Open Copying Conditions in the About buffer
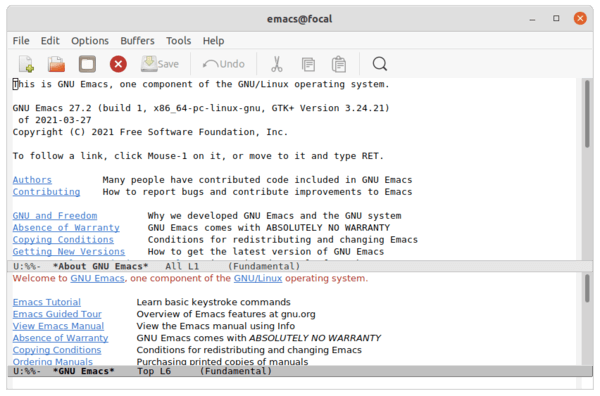 (63, 240)
